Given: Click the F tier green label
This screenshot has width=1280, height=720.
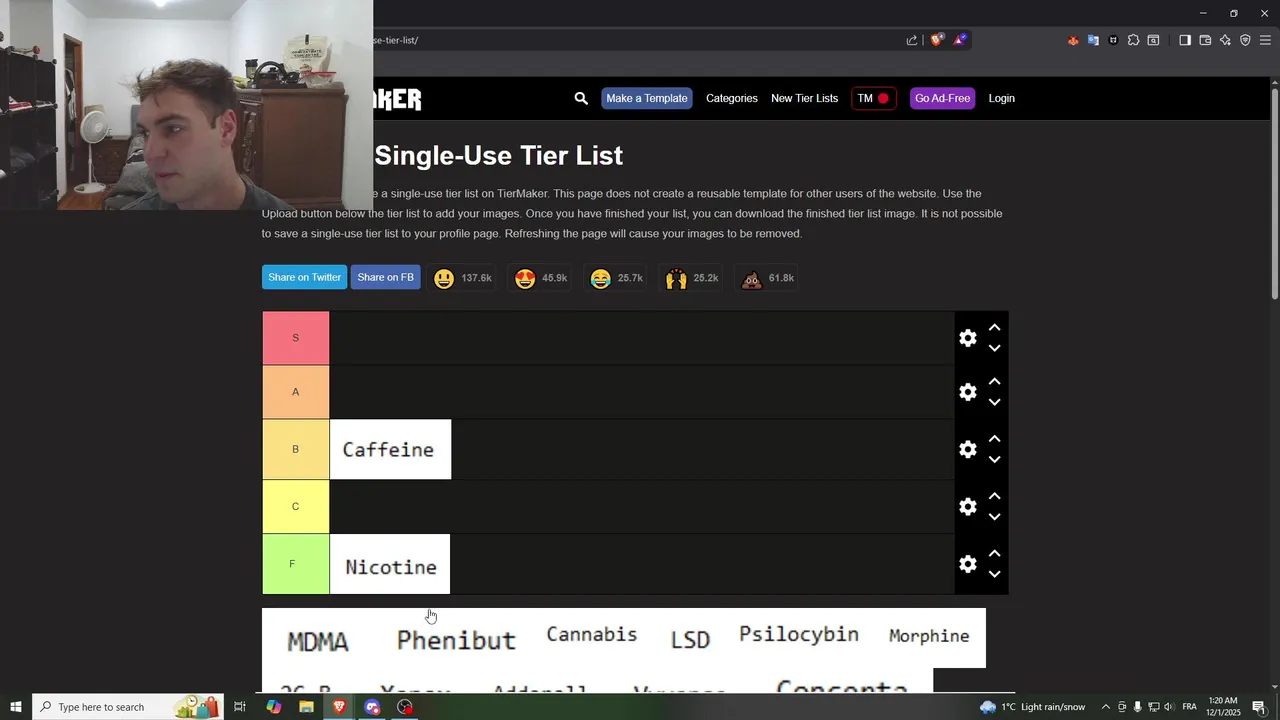Looking at the screenshot, I should [x=296, y=564].
